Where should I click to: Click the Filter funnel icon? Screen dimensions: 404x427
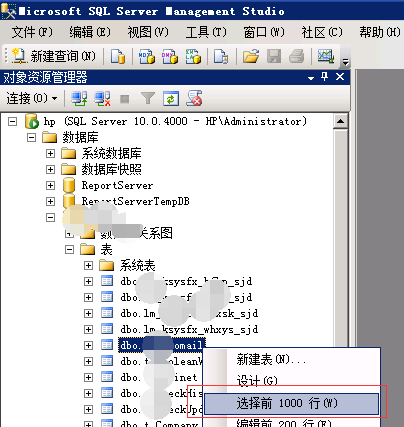[x=148, y=99]
